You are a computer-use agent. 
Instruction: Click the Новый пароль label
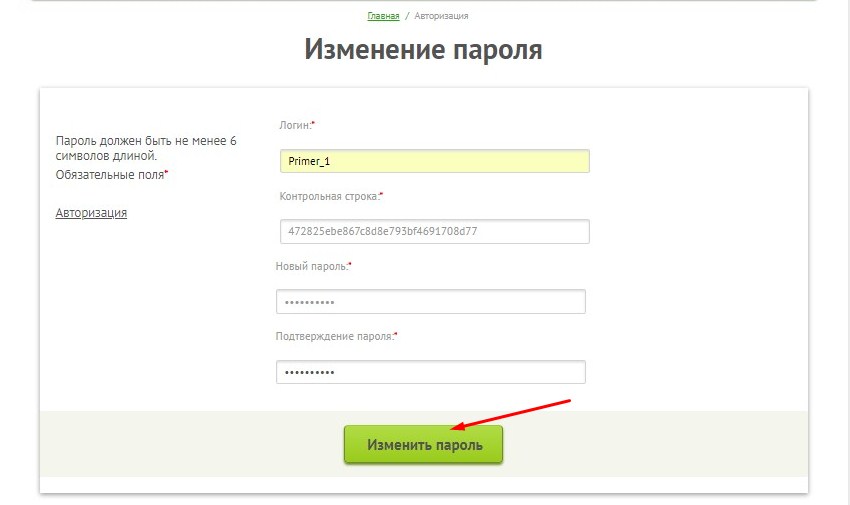pos(310,266)
